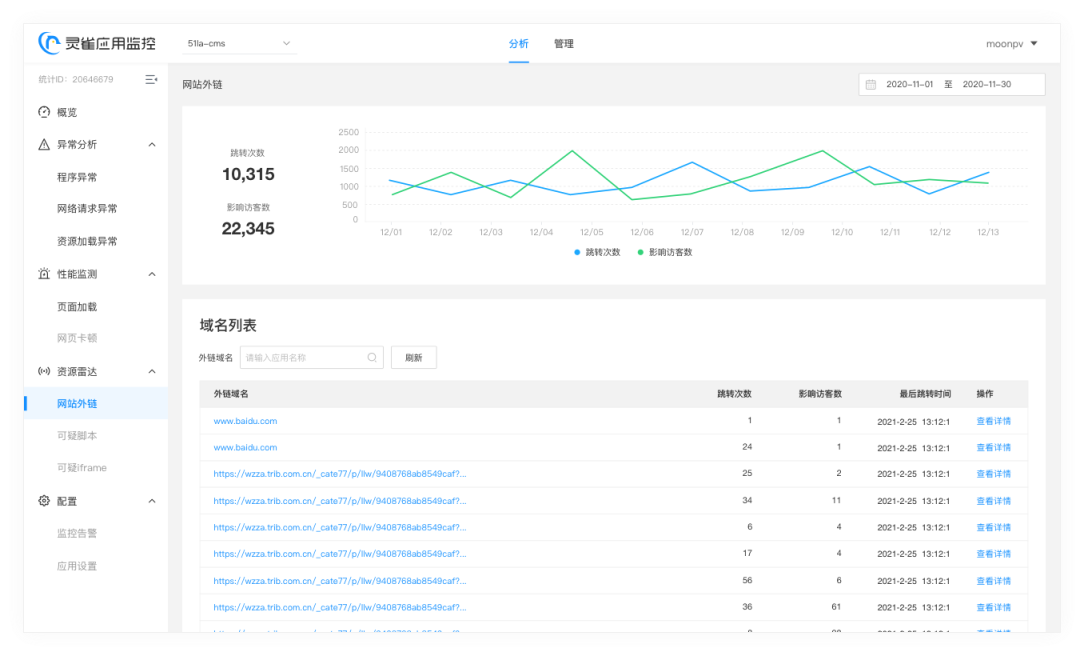Select the 分析 tab

coord(518,44)
